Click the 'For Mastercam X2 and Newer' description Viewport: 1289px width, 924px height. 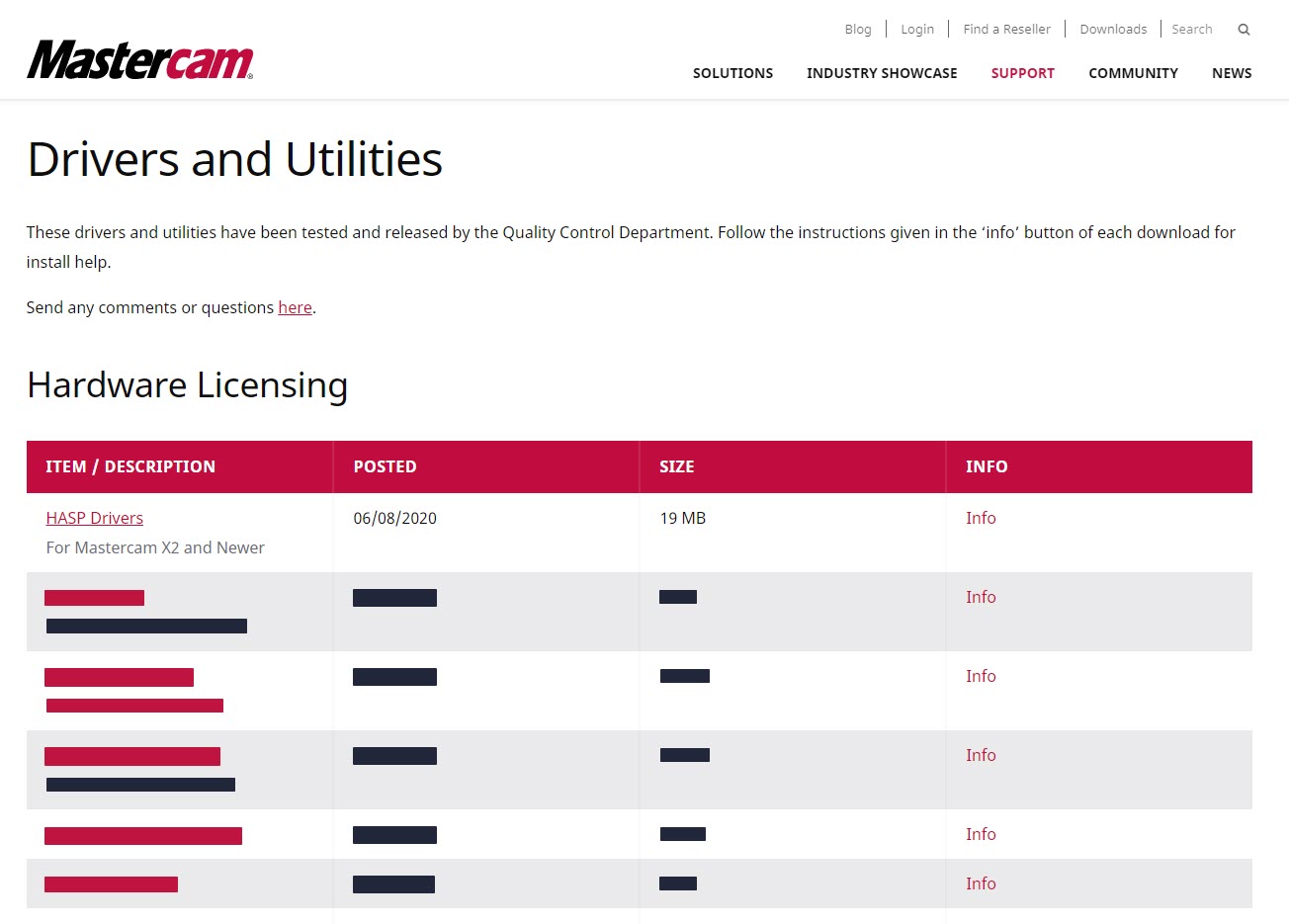pyautogui.click(x=155, y=547)
